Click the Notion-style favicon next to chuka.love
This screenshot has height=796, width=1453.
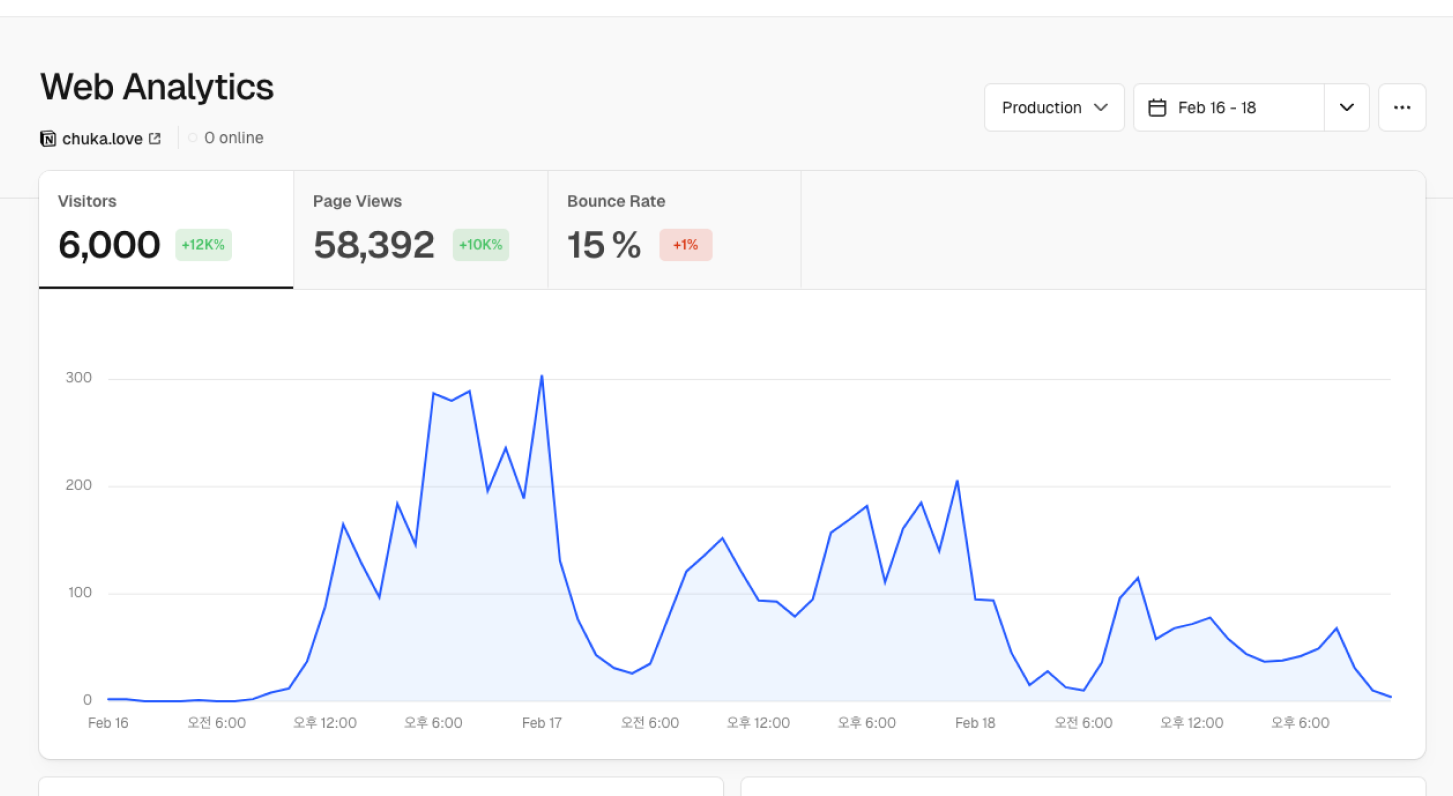click(x=48, y=138)
